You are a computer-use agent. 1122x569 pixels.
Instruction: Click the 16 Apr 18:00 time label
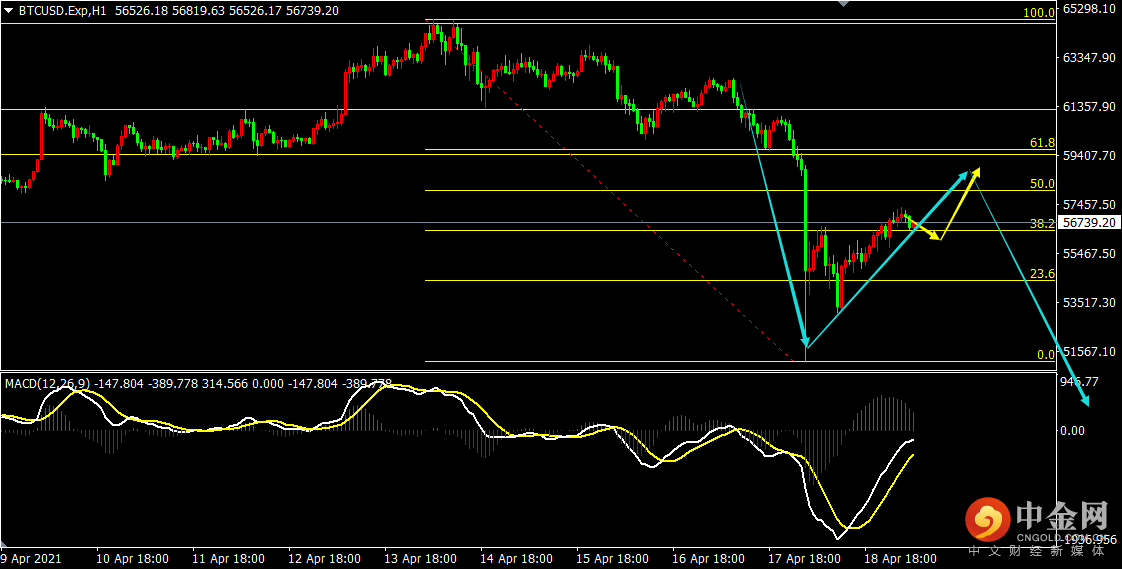pos(708,558)
